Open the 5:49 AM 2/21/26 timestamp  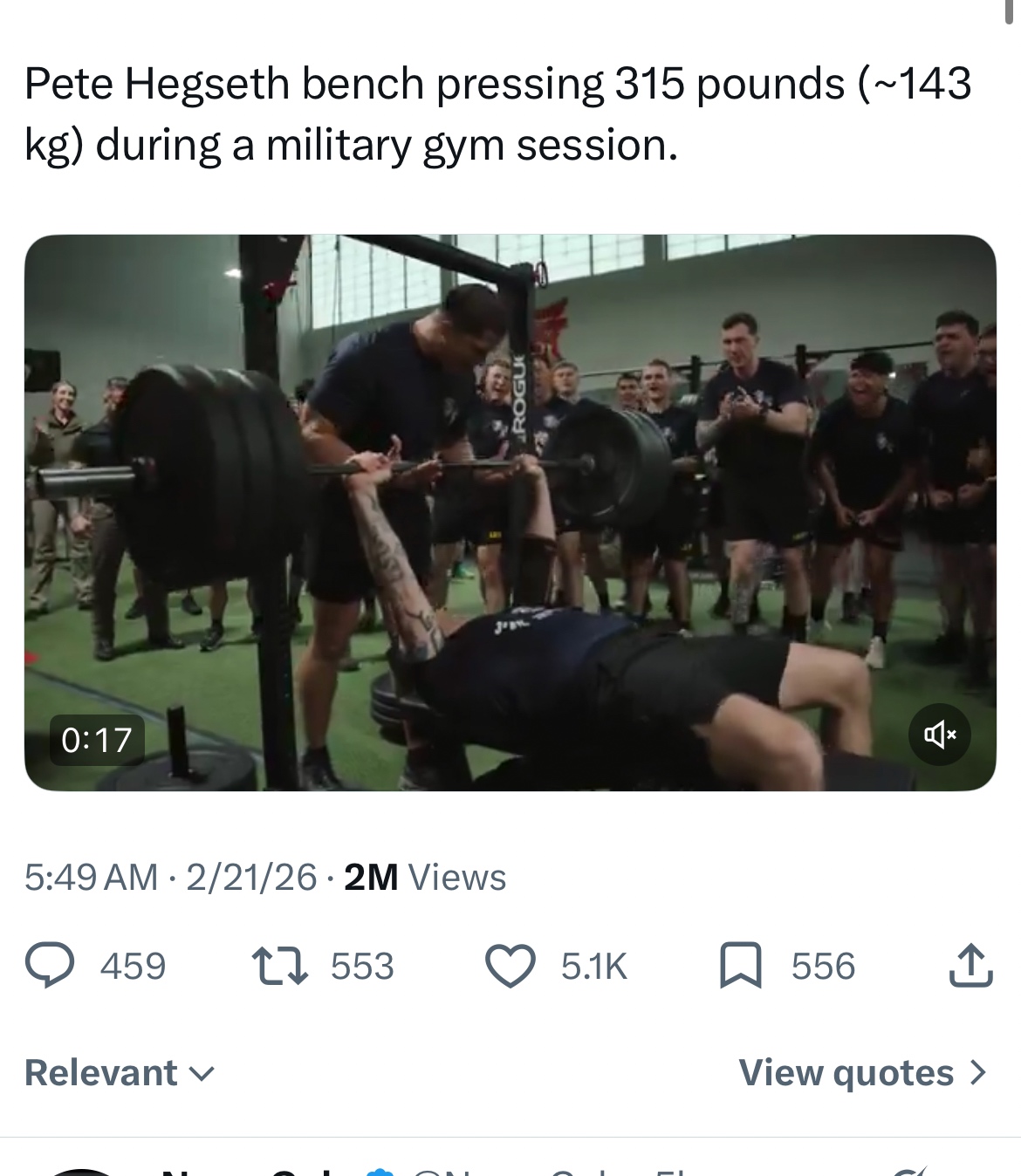point(170,877)
